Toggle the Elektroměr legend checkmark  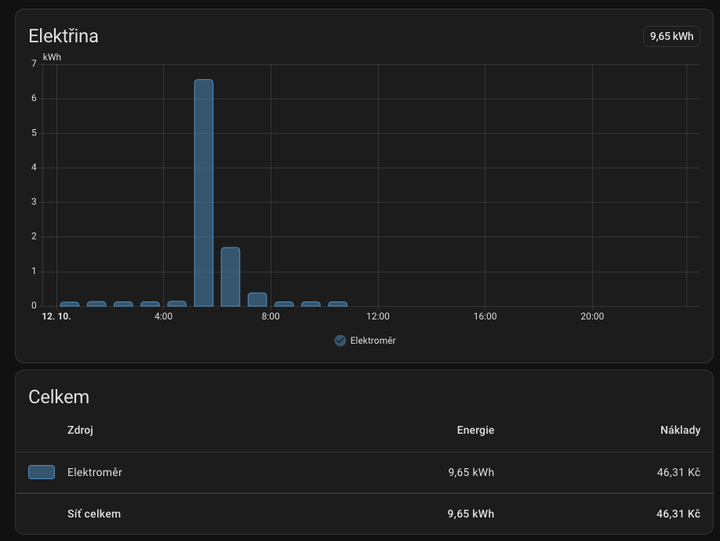[x=340, y=341]
